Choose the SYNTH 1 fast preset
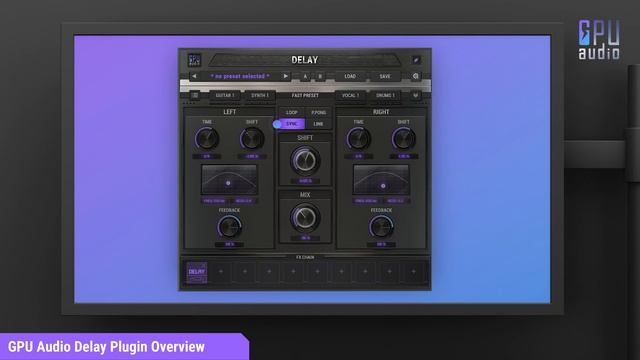640x360 pixels. (260, 95)
